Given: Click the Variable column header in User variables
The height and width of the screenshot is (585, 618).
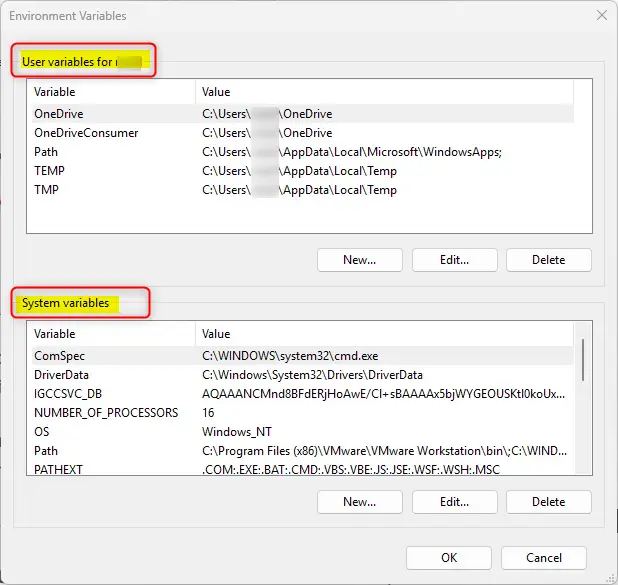Looking at the screenshot, I should pyautogui.click(x=111, y=92).
